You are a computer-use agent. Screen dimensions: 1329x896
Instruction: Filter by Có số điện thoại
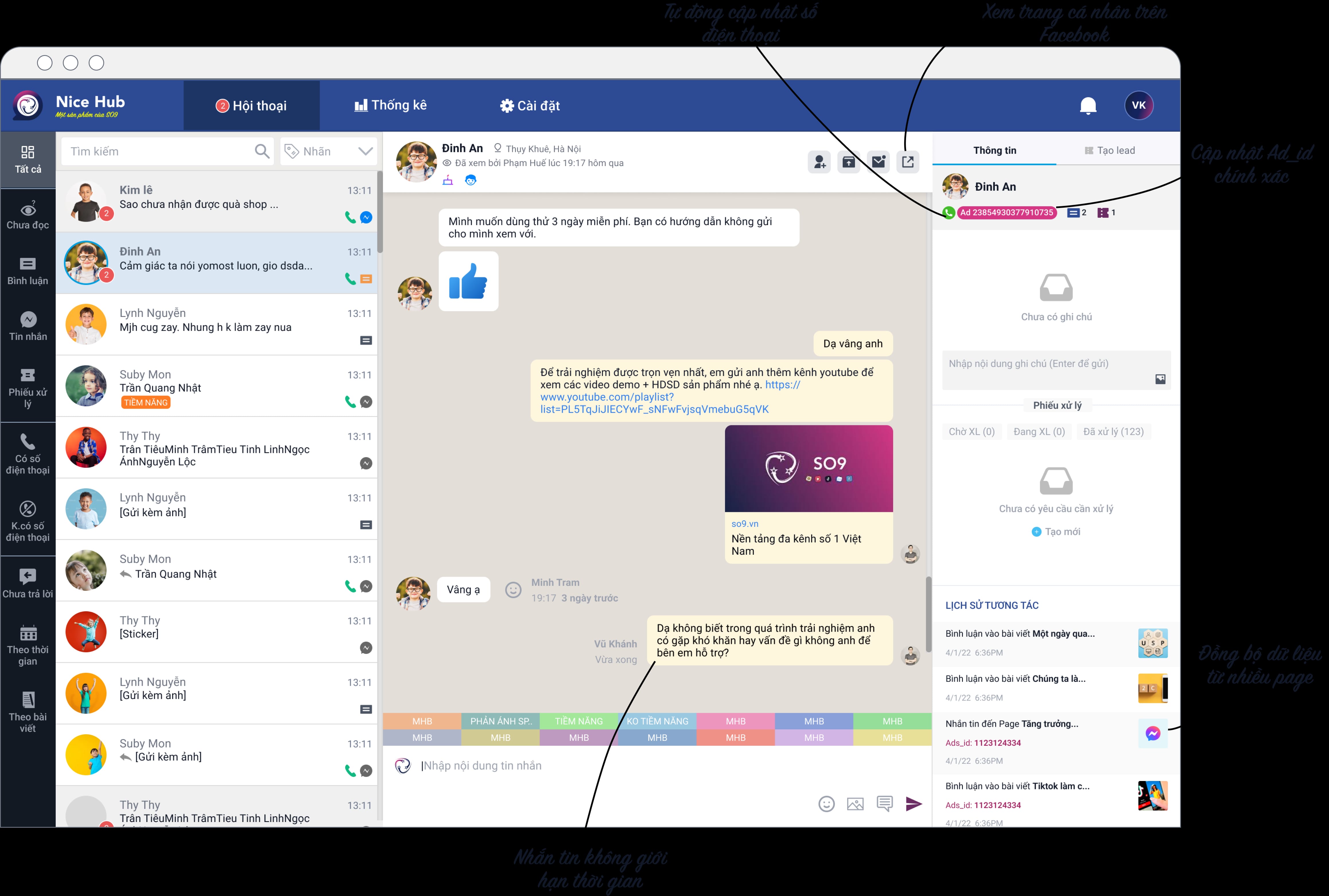[x=28, y=455]
